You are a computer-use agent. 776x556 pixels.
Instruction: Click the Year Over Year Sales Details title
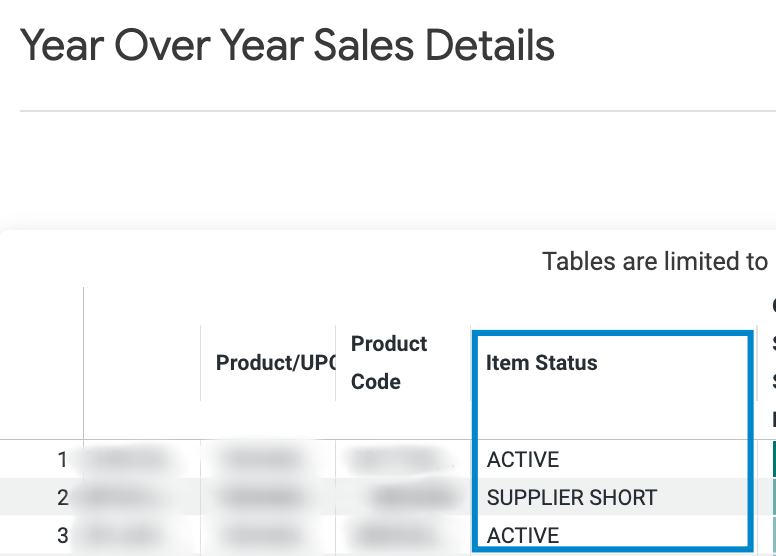(x=287, y=46)
